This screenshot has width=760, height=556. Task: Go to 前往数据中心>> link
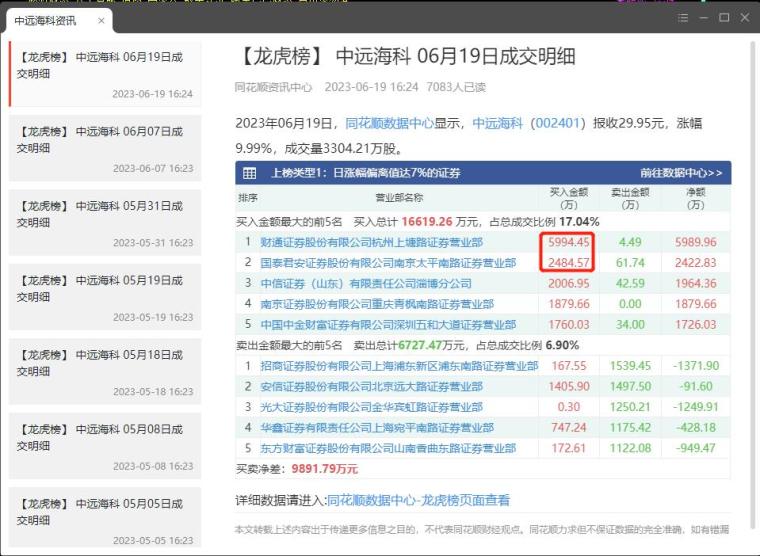[x=681, y=173]
